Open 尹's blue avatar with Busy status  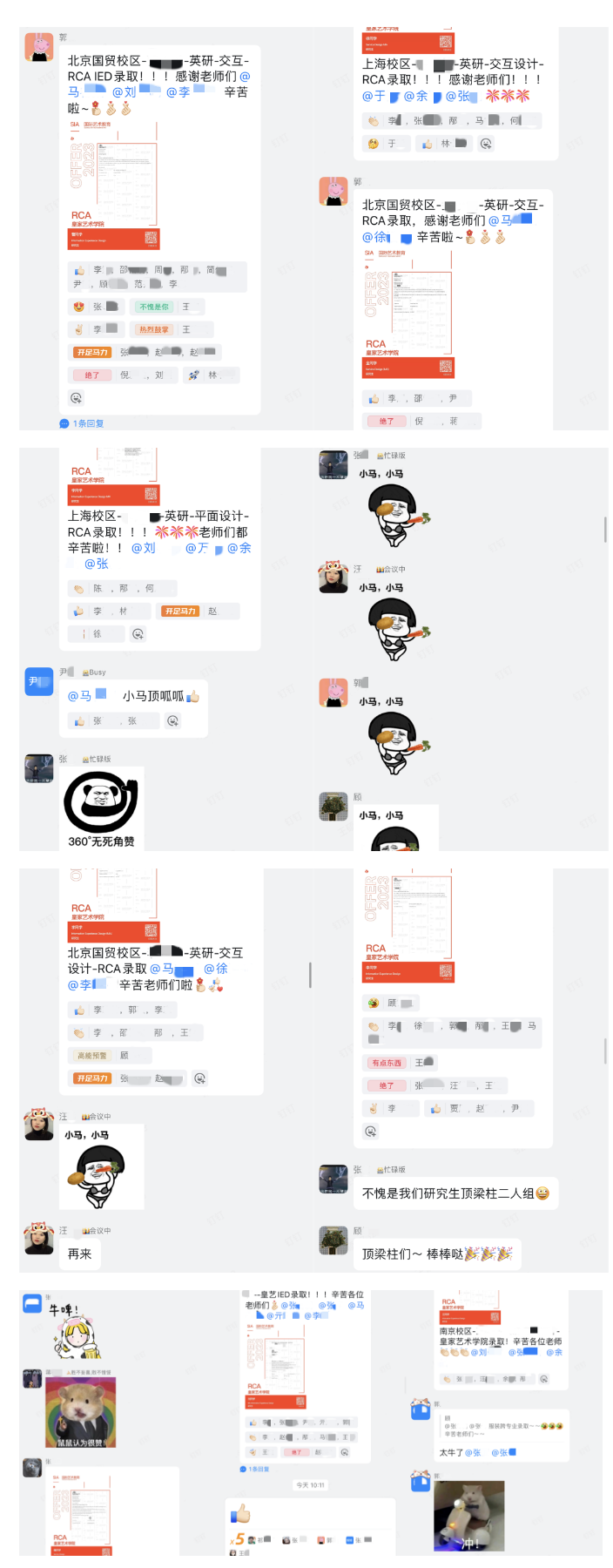[39, 680]
